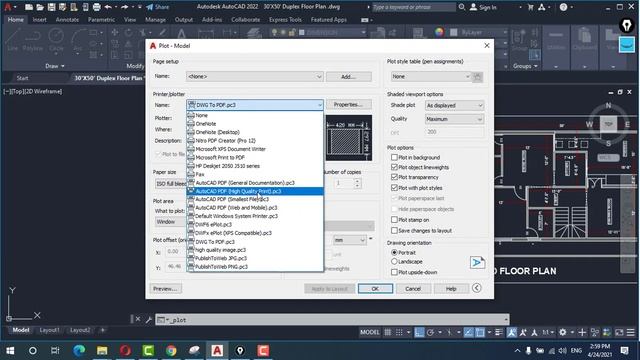The width and height of the screenshot is (640, 360).
Task: Click the Open file icon in quick access toolbar
Action: point(40,7)
